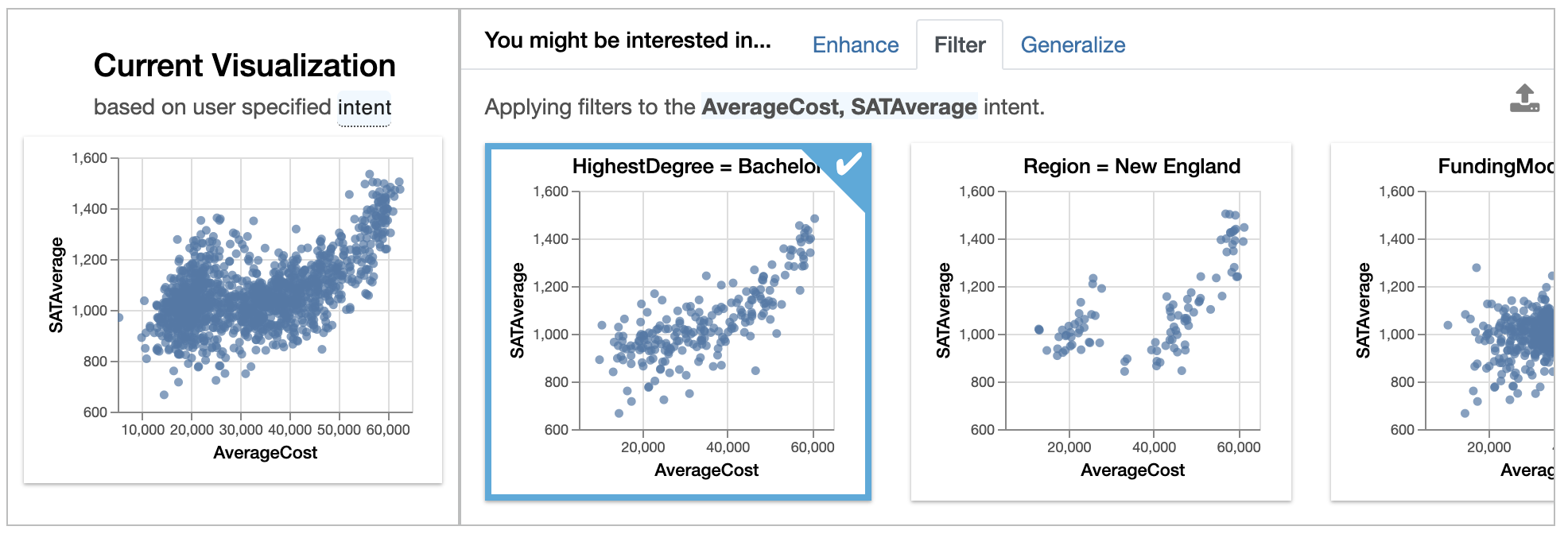Click SATAverage axis label of HighestDegree chart
The height and width of the screenshot is (534, 1568).
pos(518,310)
